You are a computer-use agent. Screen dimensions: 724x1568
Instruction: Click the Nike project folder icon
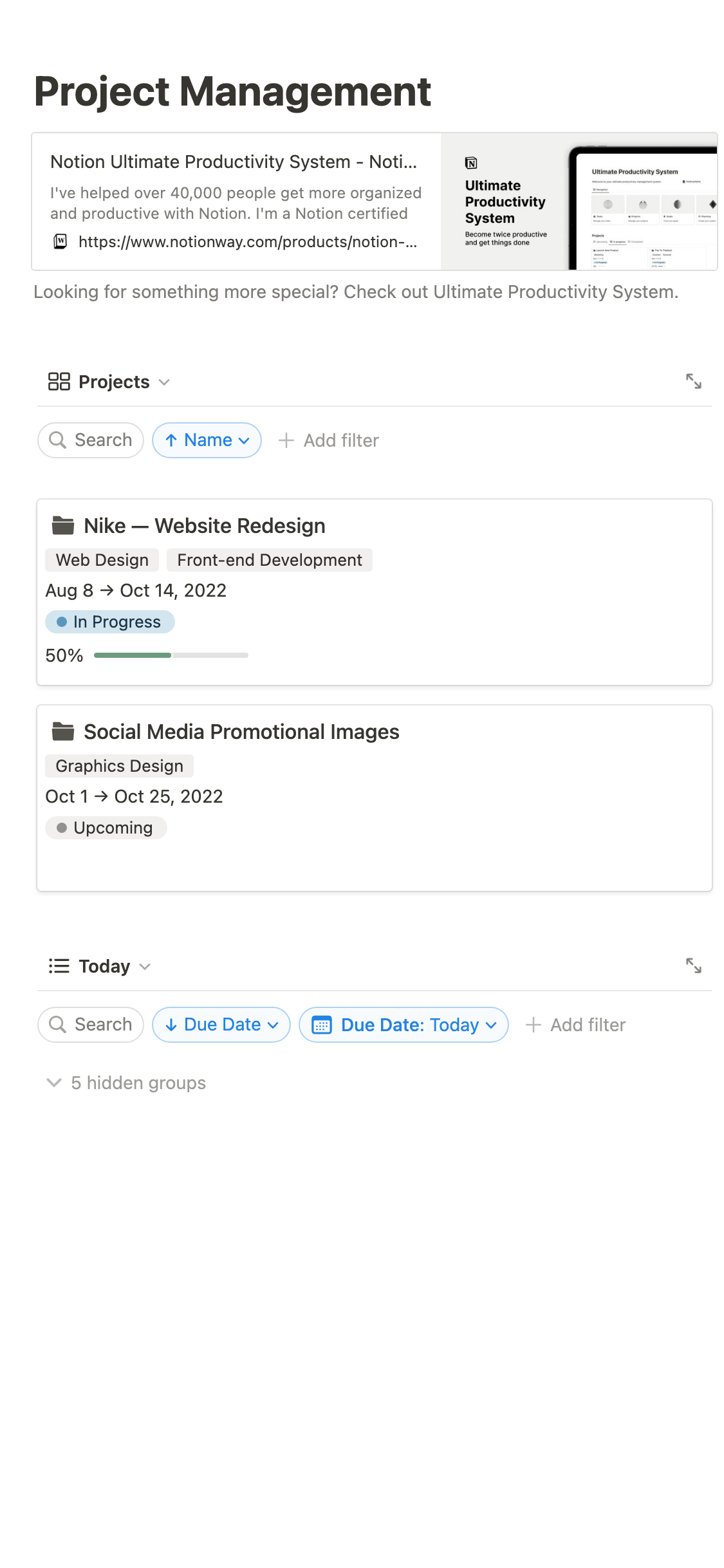click(63, 525)
